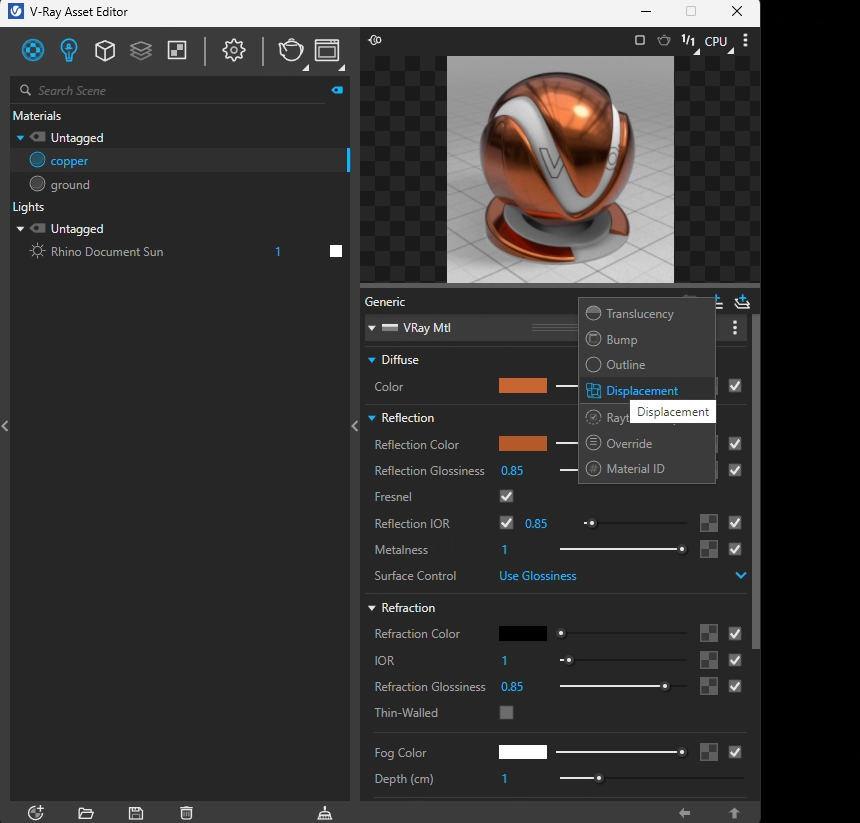Click the blue tag filter icon beside Search Scene

pyautogui.click(x=337, y=90)
